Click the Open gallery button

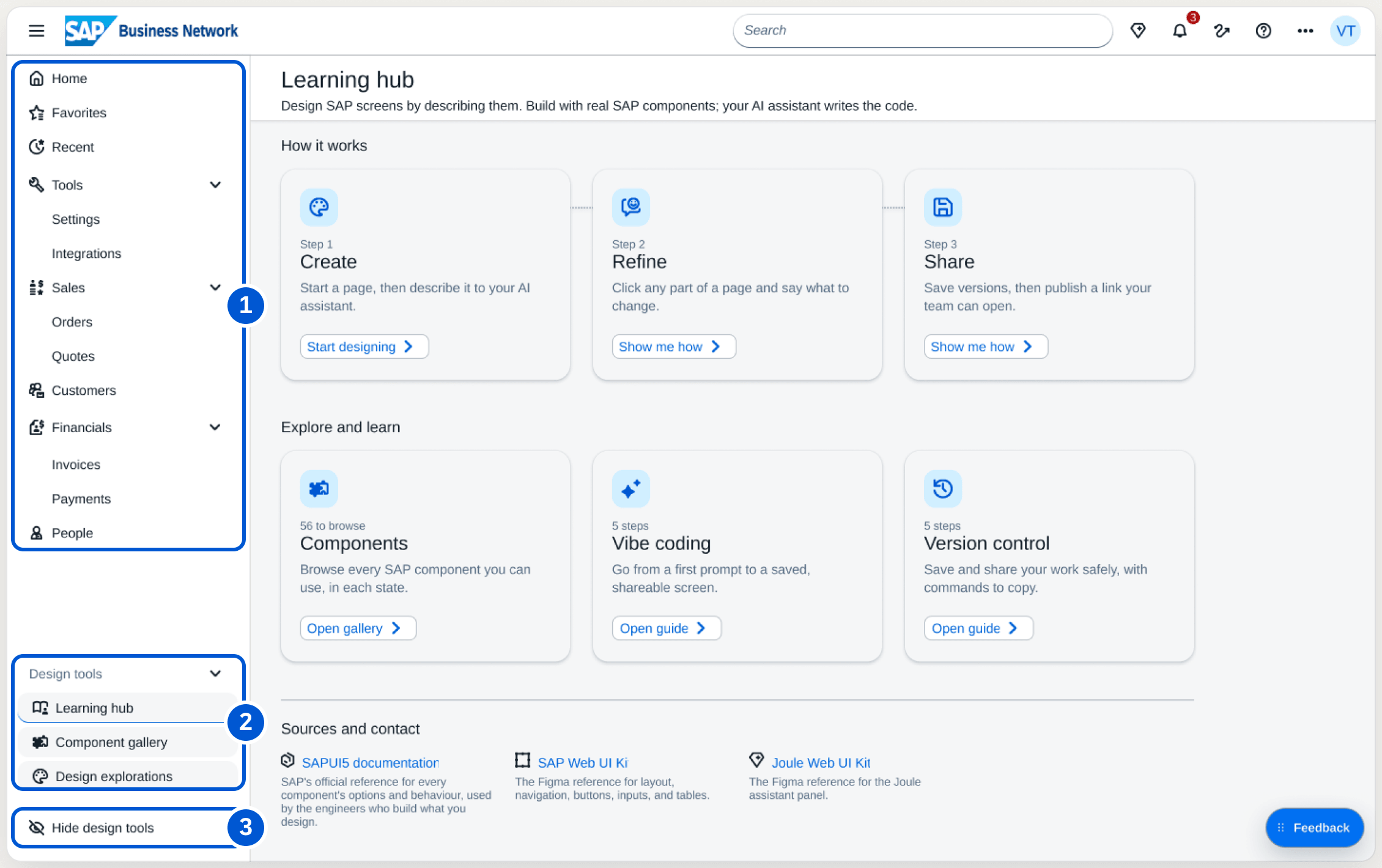click(358, 628)
